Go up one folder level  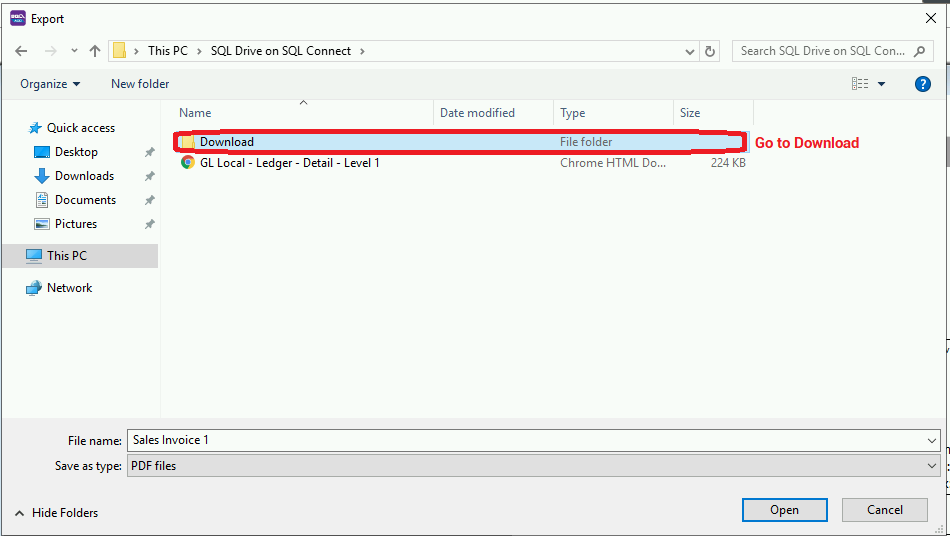coord(95,51)
